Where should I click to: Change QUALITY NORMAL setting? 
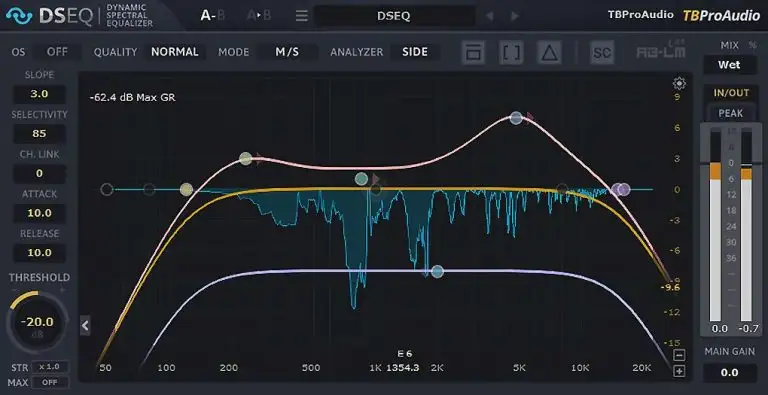point(175,52)
